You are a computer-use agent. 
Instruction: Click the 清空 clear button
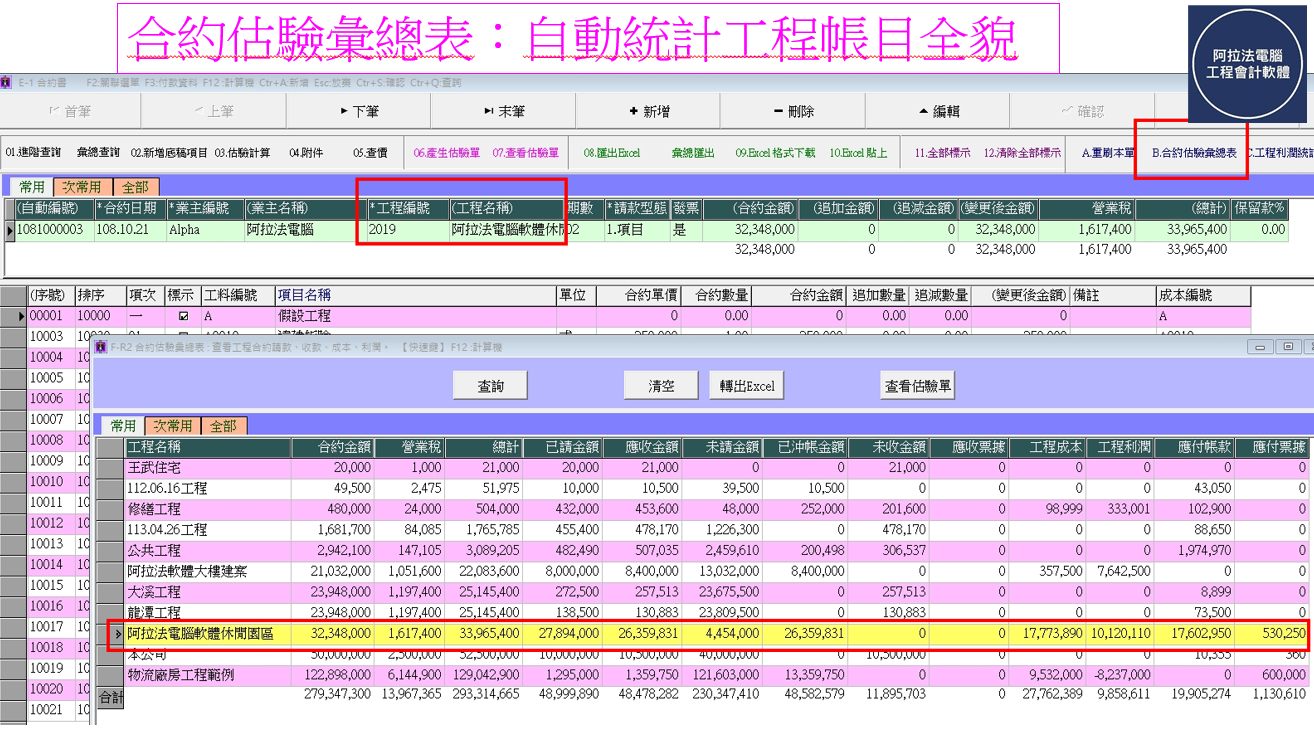661,386
